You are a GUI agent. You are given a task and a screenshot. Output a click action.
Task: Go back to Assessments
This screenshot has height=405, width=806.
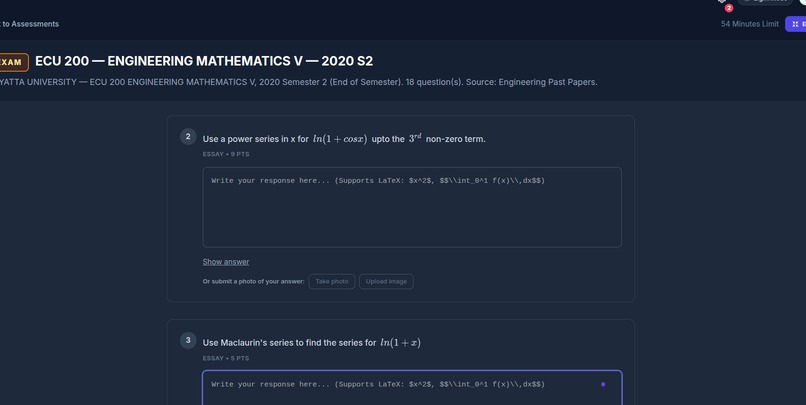[x=29, y=24]
